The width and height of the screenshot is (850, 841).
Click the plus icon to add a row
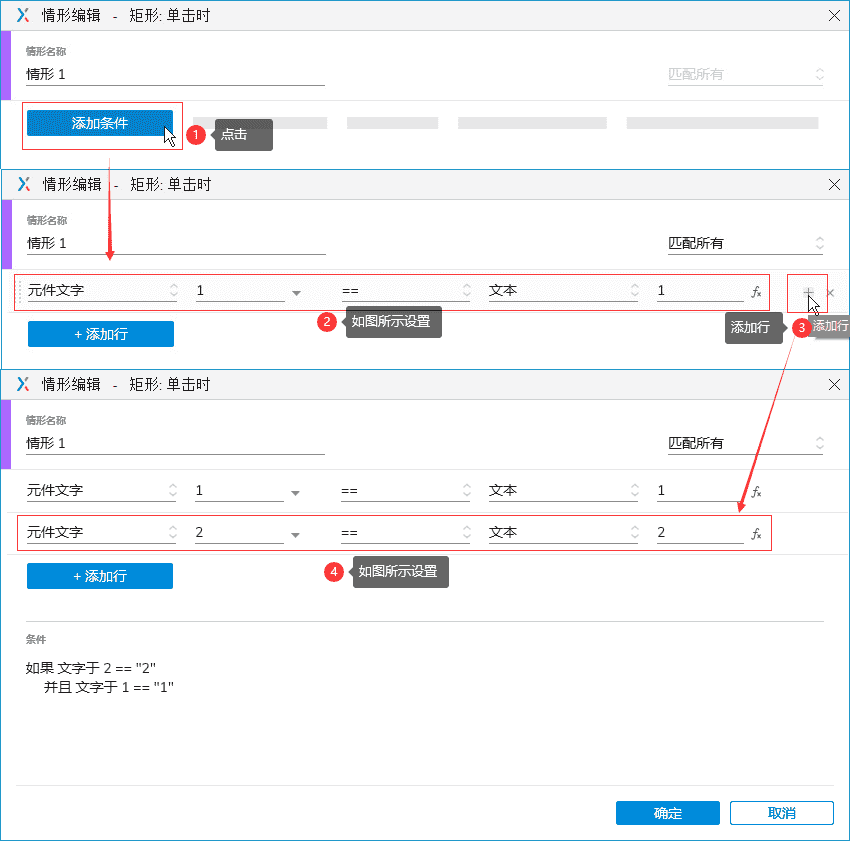pos(808,292)
